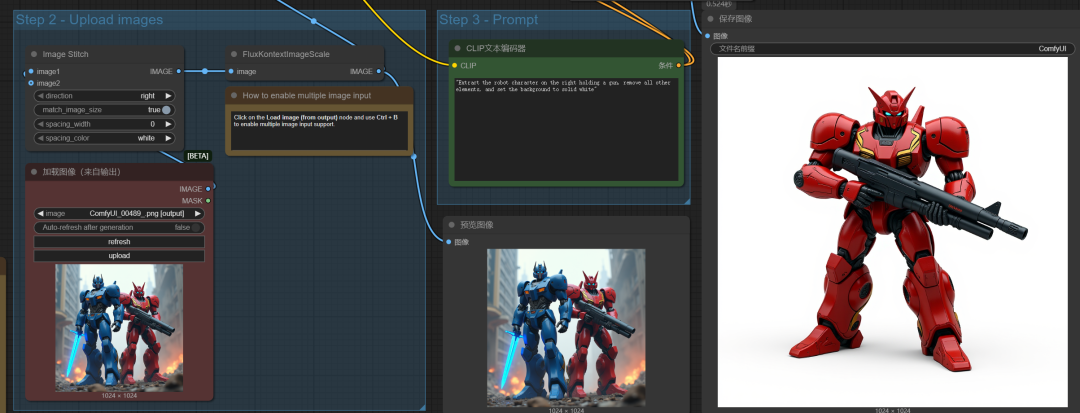Click the link midpoint between Image Stitch and FluxKontextImageScale

(x=205, y=71)
